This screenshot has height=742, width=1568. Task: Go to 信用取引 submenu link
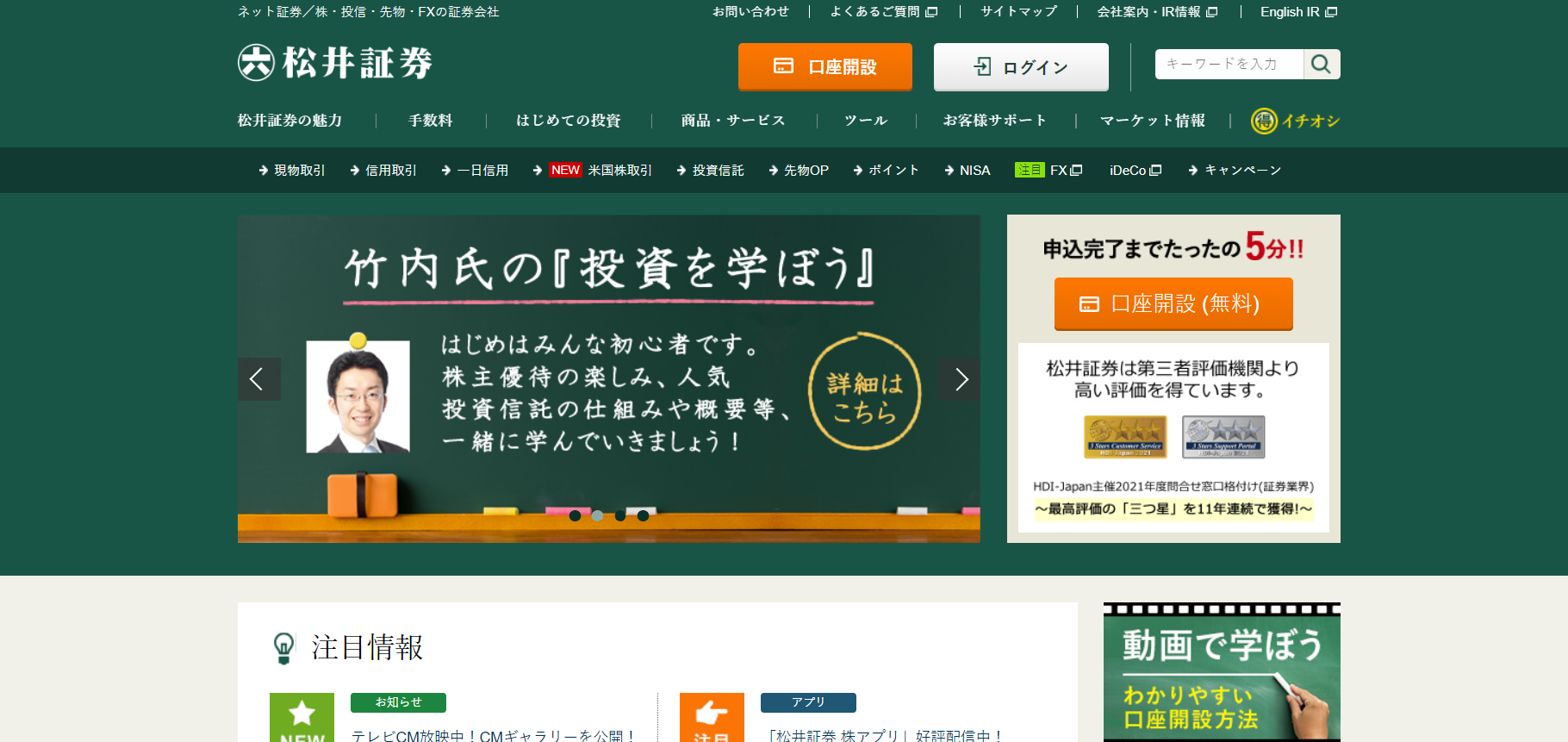(383, 171)
